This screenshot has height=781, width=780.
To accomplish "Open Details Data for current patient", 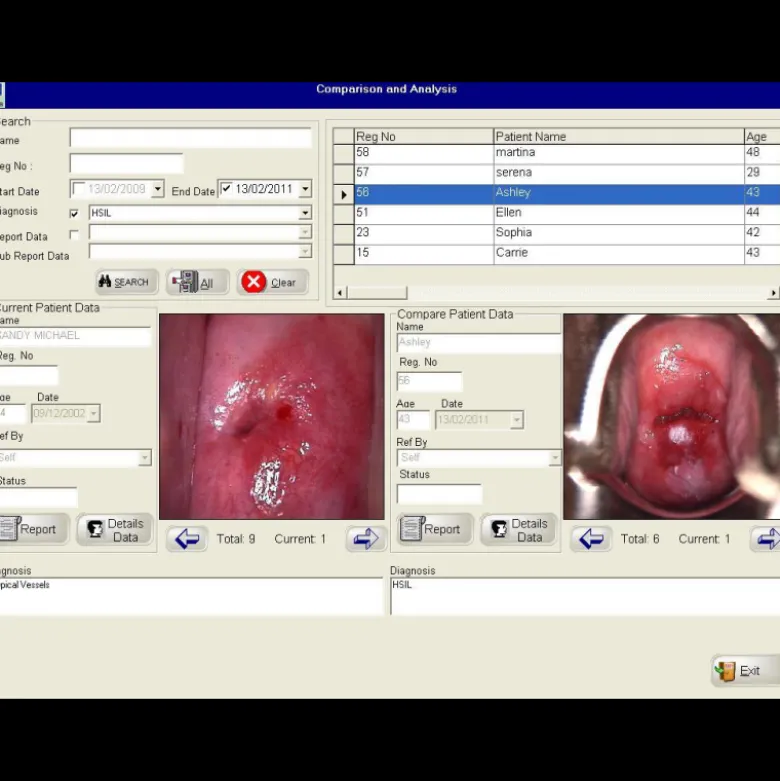I will (115, 529).
